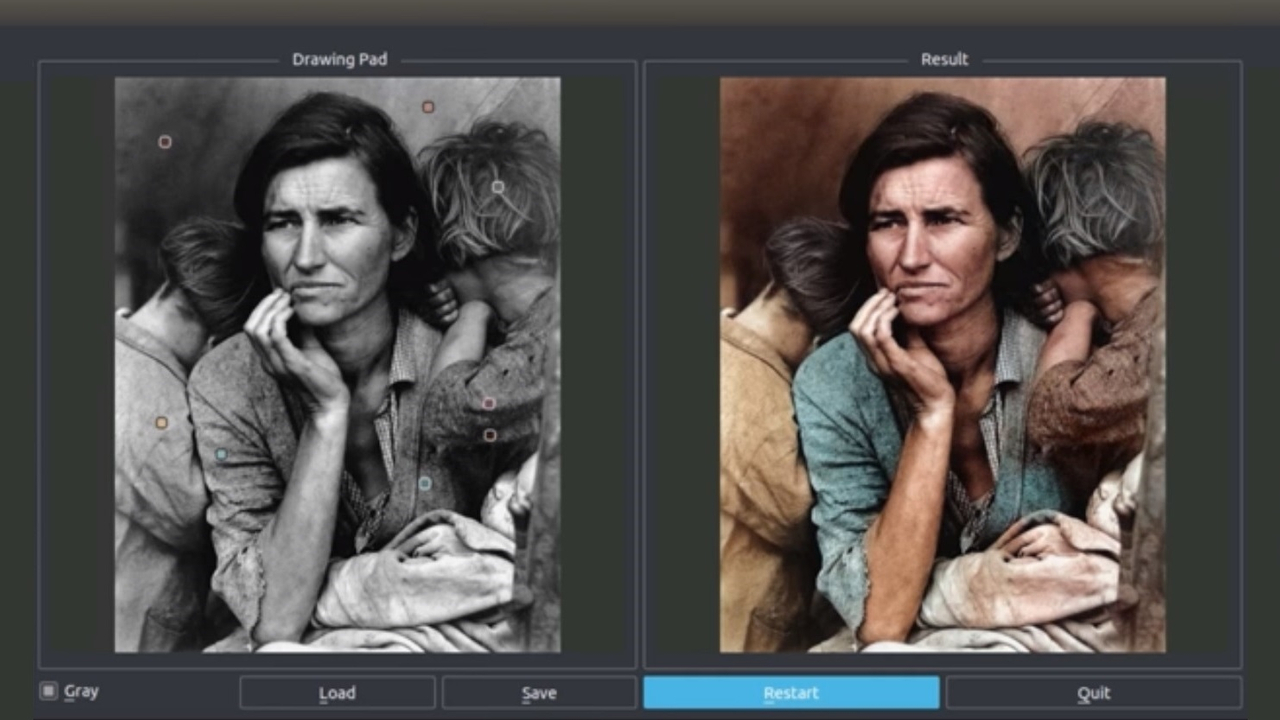This screenshot has width=1280, height=720.
Task: Click the Load button
Action: pos(337,693)
